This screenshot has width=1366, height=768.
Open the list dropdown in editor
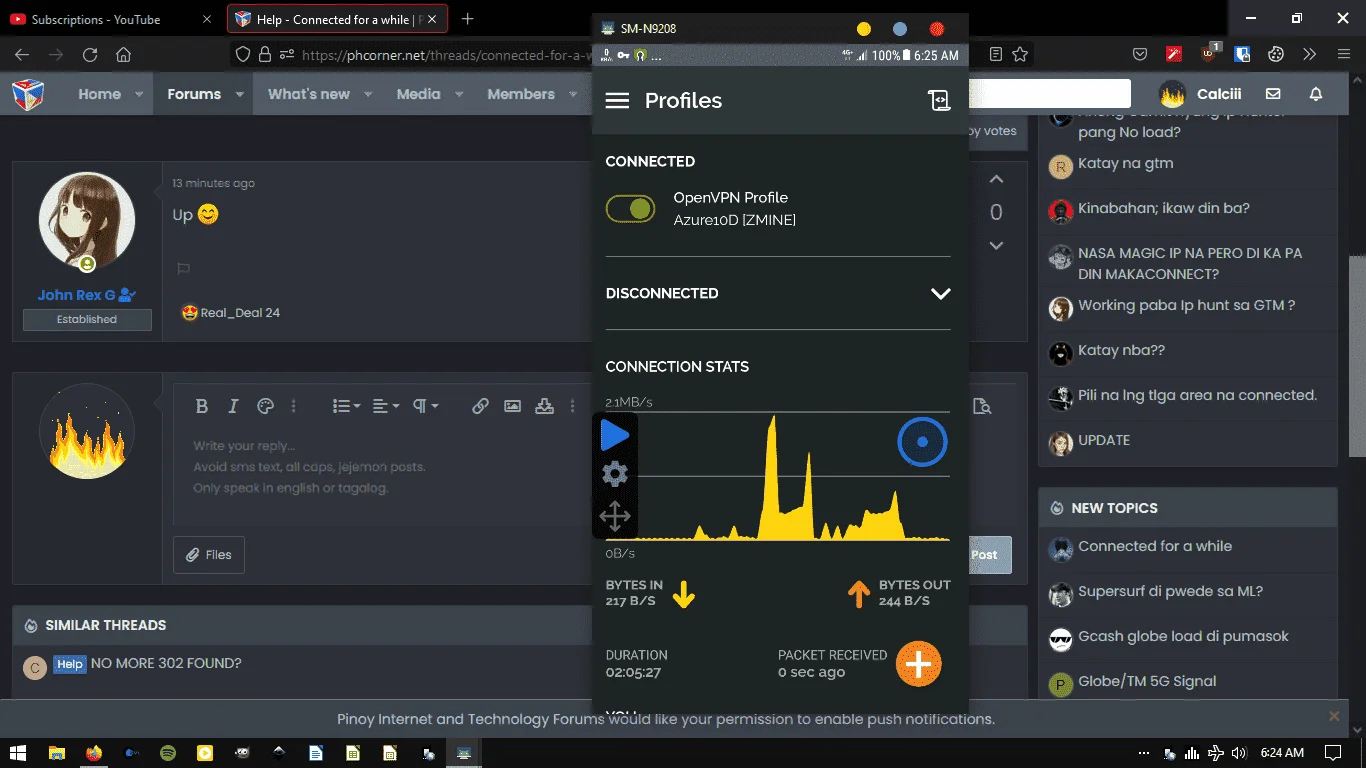tap(346, 406)
